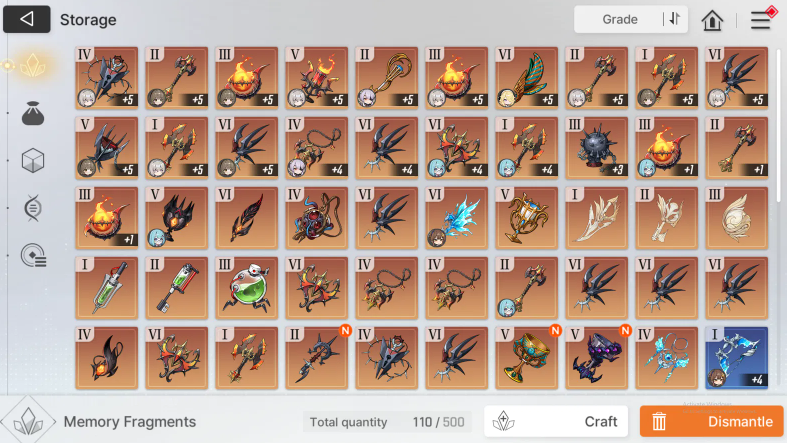Select the grade III spiked iron ball item +3

[596, 148]
